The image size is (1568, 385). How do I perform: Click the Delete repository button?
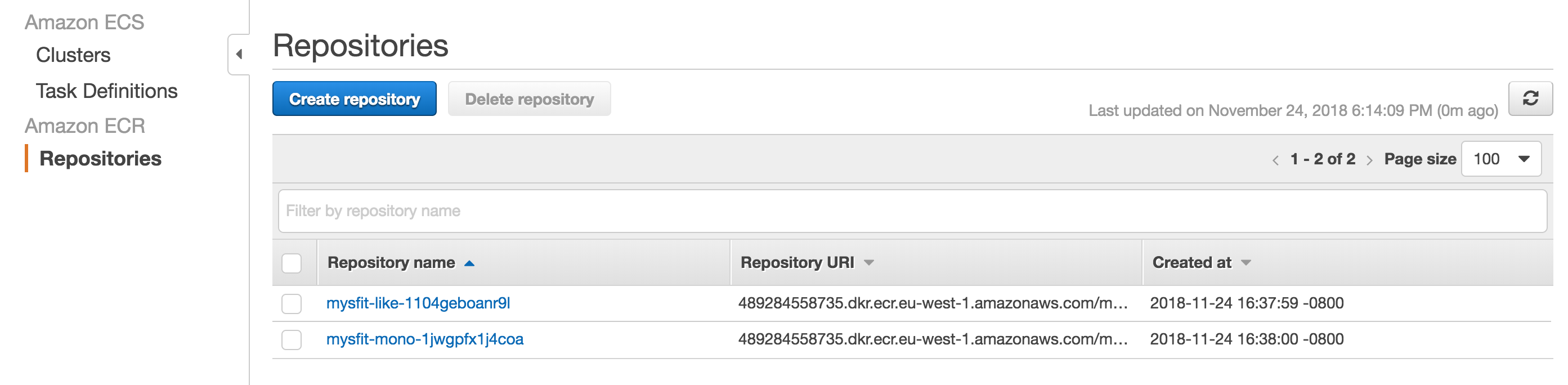coord(530,99)
